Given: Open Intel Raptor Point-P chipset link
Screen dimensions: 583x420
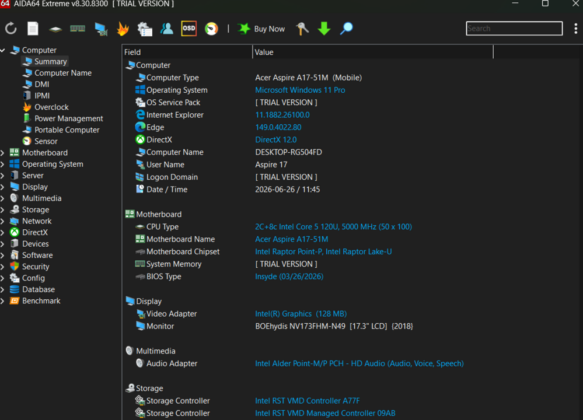Looking at the screenshot, I should tap(323, 252).
